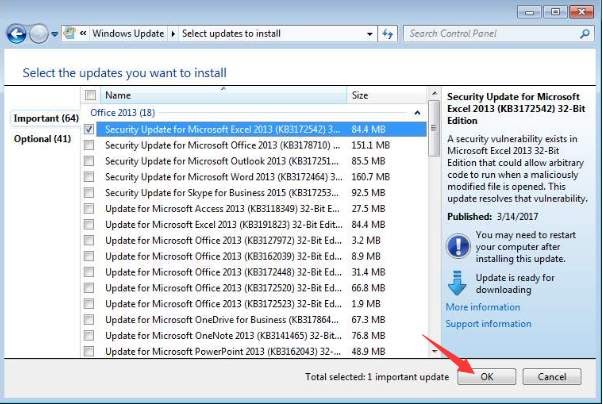This screenshot has width=603, height=404.
Task: Check Update for OneNote 2013 KB3141465
Action: tap(89, 335)
